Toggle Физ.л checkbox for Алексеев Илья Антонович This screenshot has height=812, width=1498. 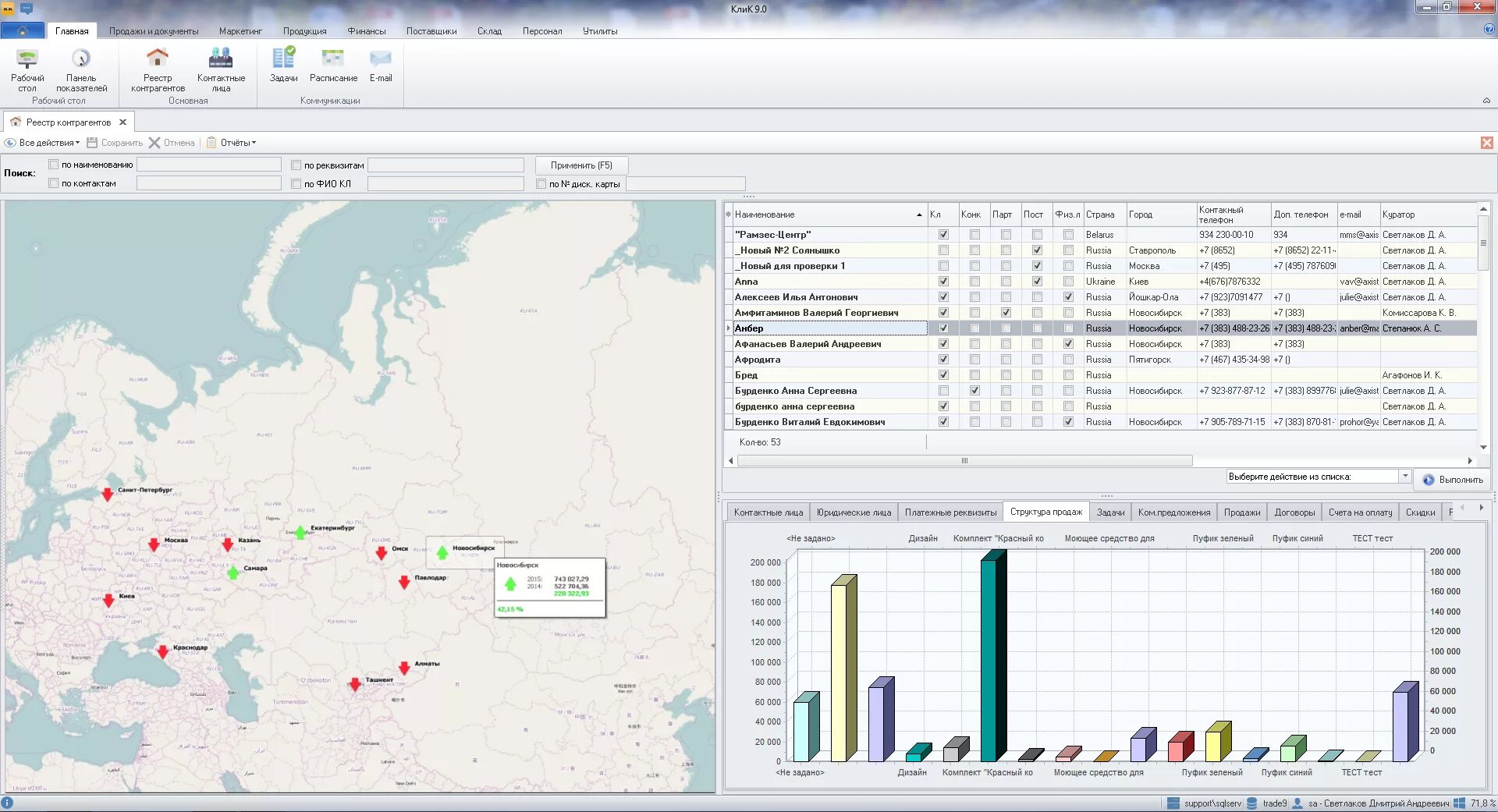[x=1068, y=297]
